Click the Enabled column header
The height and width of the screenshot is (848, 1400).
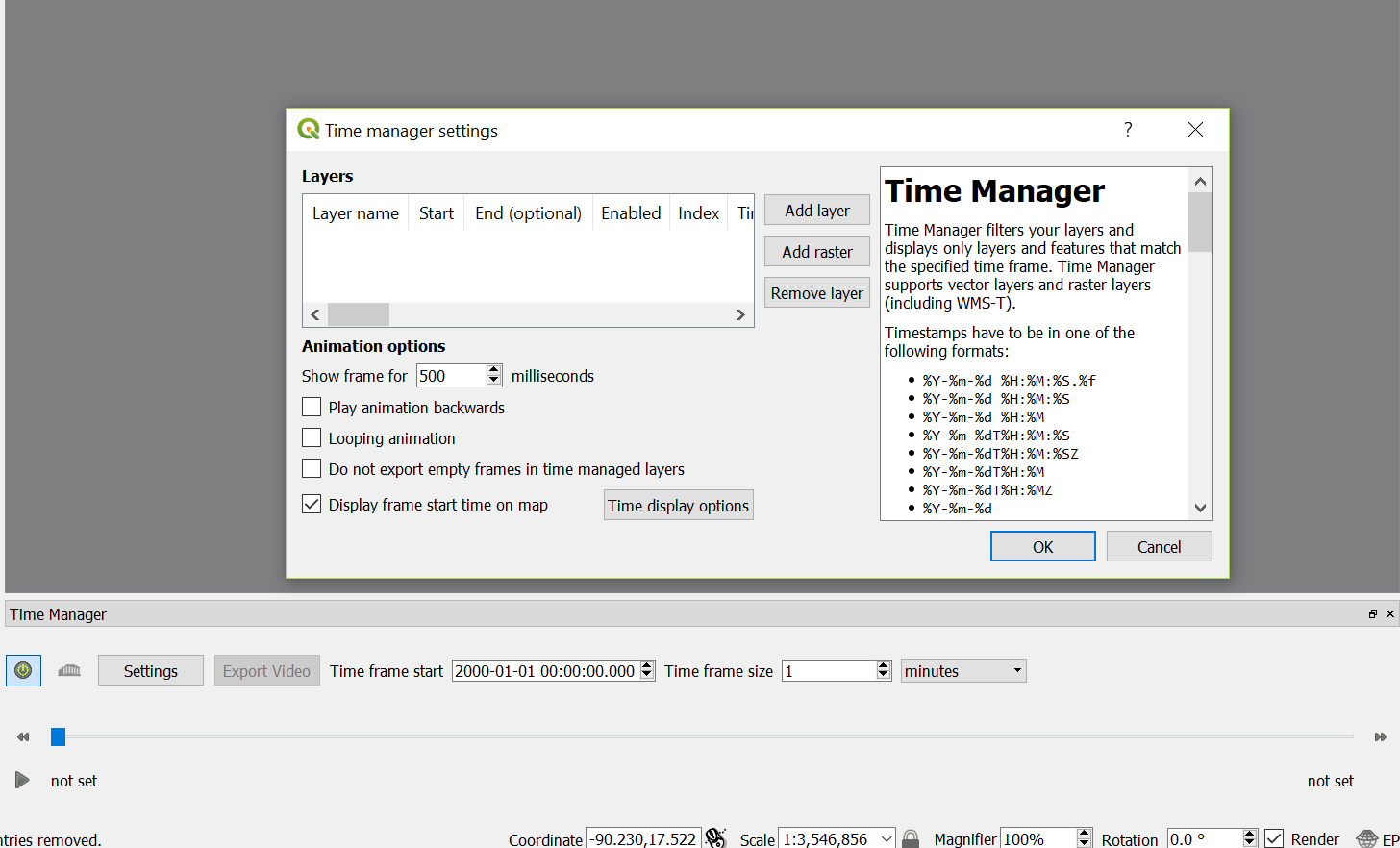[631, 212]
